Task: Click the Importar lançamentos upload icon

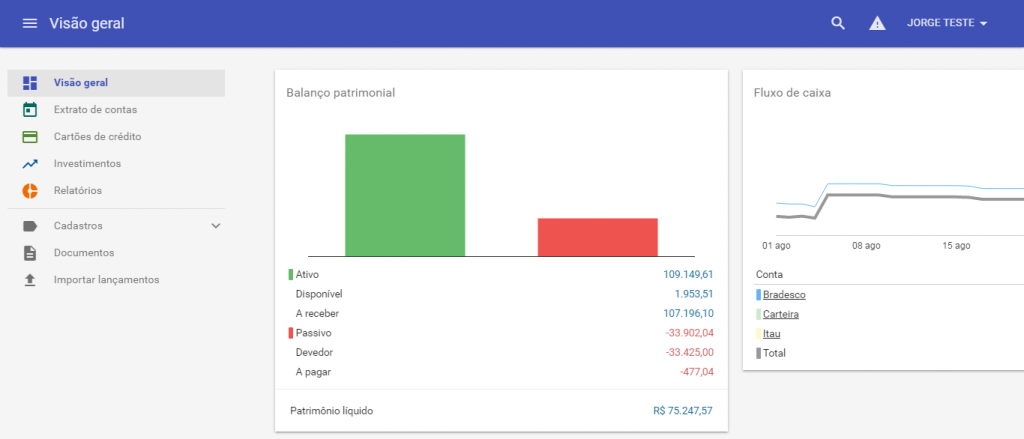Action: [x=30, y=280]
